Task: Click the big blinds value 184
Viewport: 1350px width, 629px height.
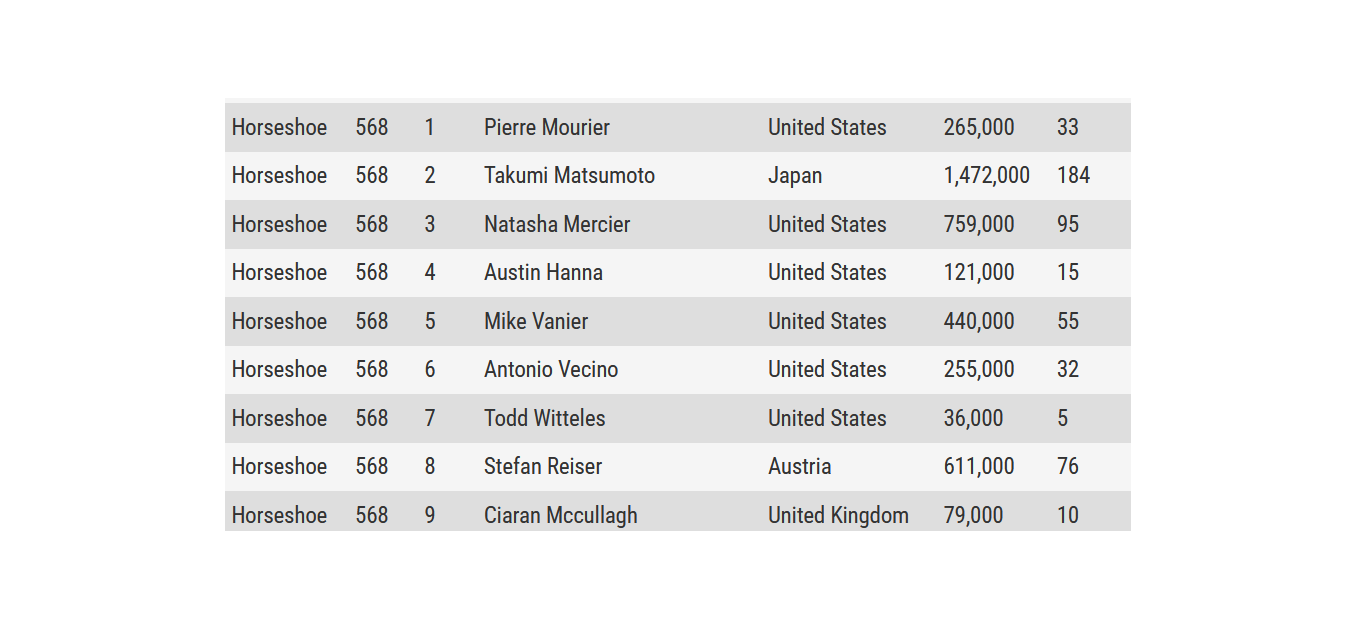Action: (x=1073, y=176)
